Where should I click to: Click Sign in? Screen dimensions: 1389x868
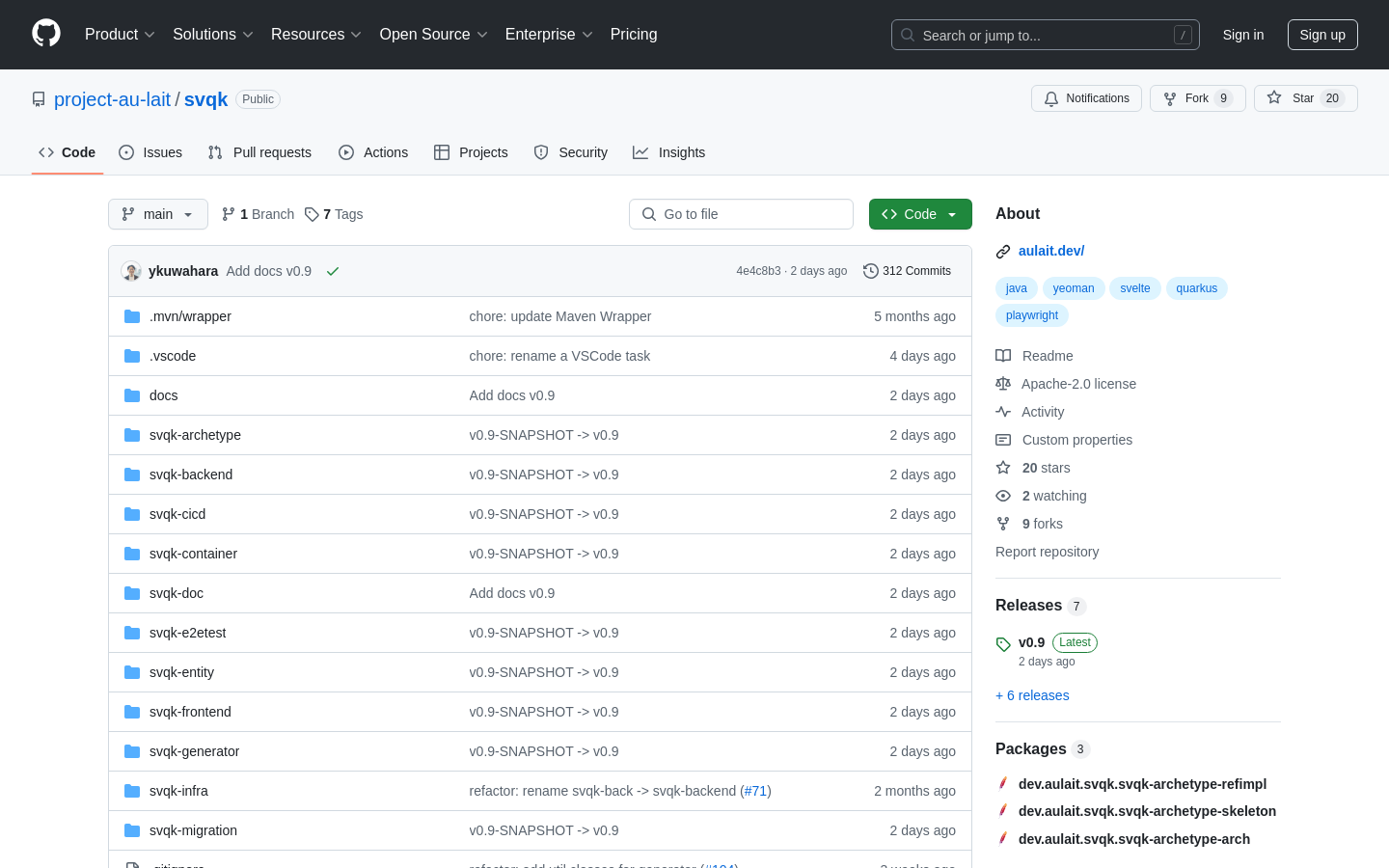[x=1243, y=35]
